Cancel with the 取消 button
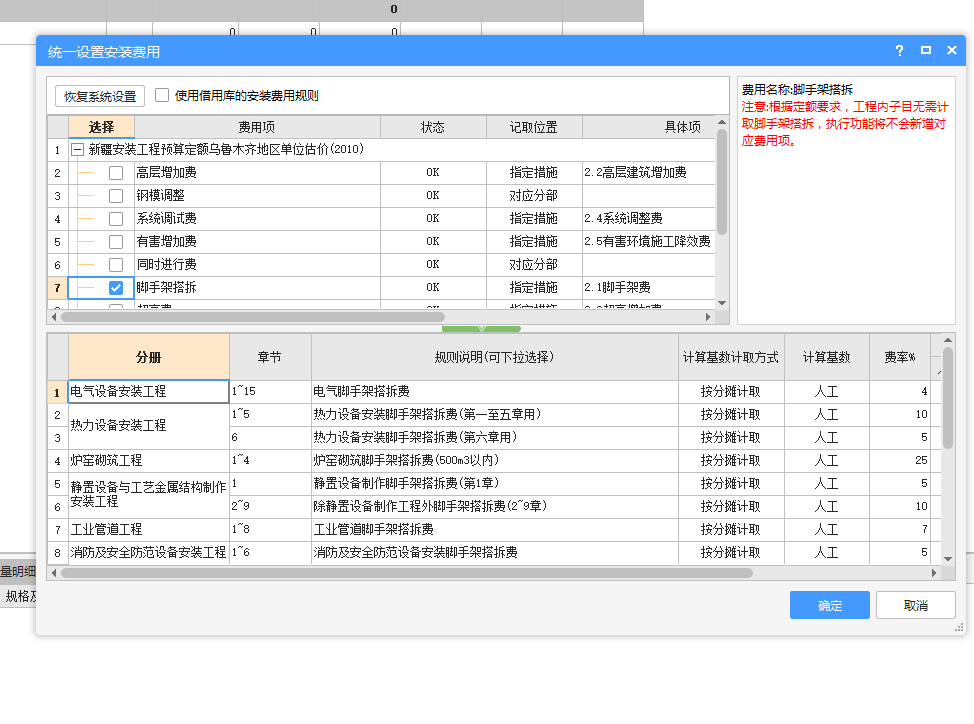 point(916,605)
